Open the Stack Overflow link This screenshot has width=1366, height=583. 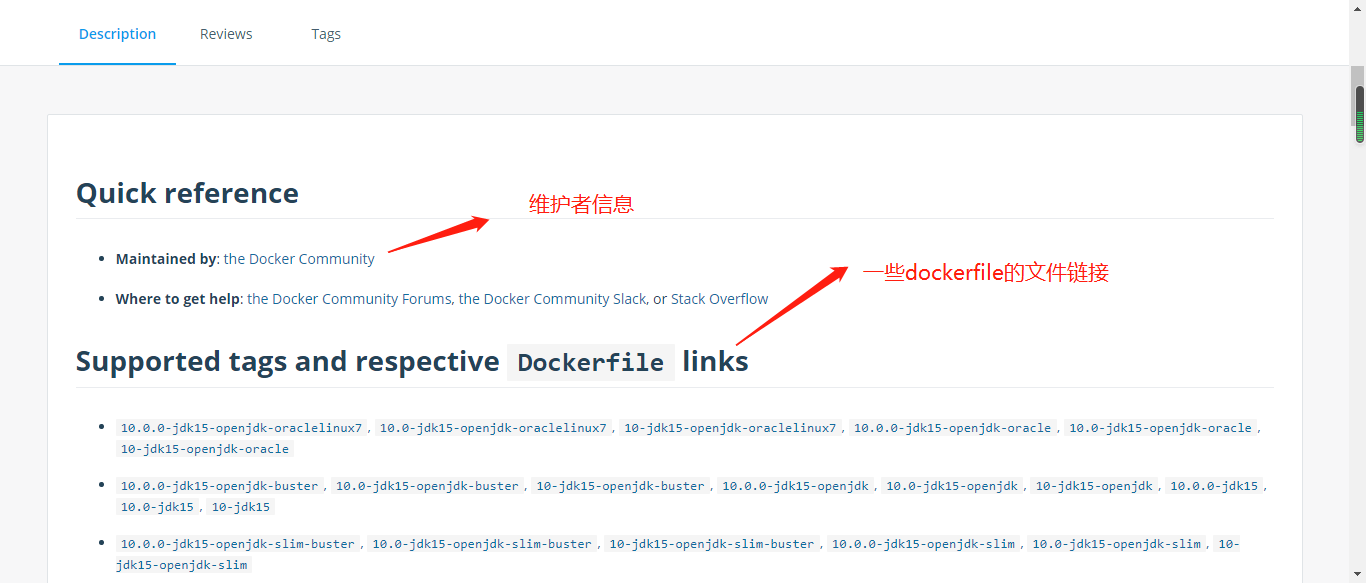point(718,298)
